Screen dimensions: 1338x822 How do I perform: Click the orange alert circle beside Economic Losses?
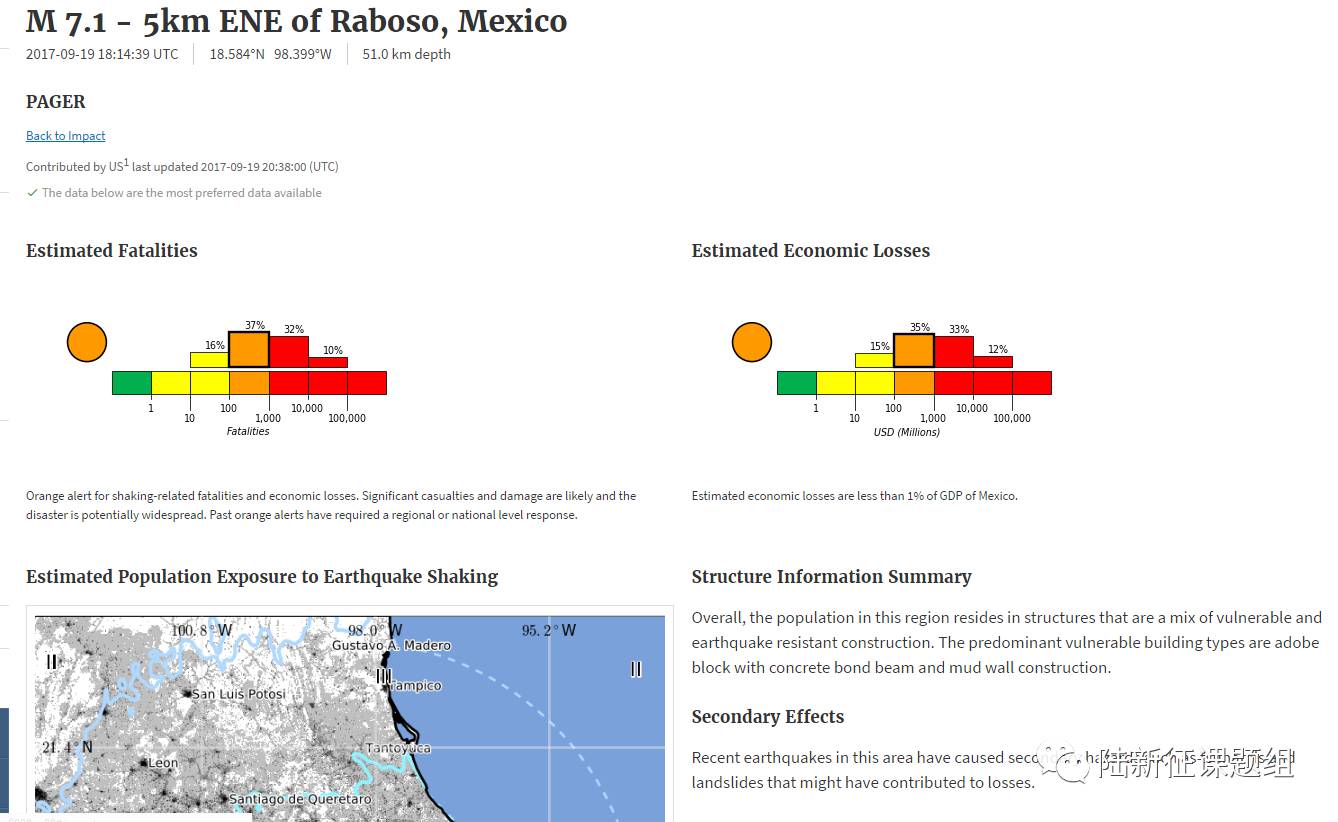(752, 342)
